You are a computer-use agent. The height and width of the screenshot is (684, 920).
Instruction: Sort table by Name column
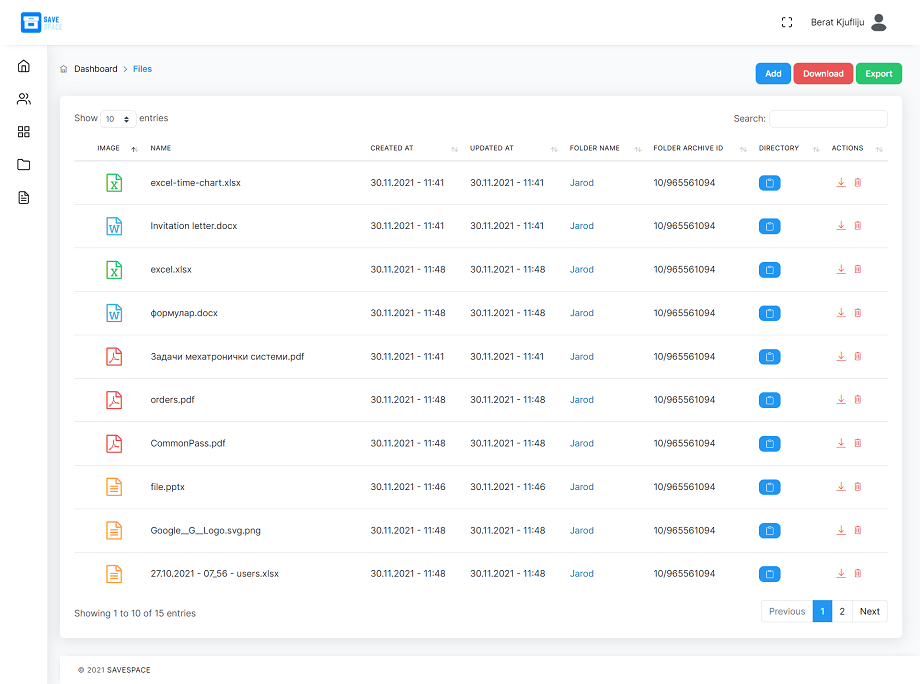click(161, 148)
